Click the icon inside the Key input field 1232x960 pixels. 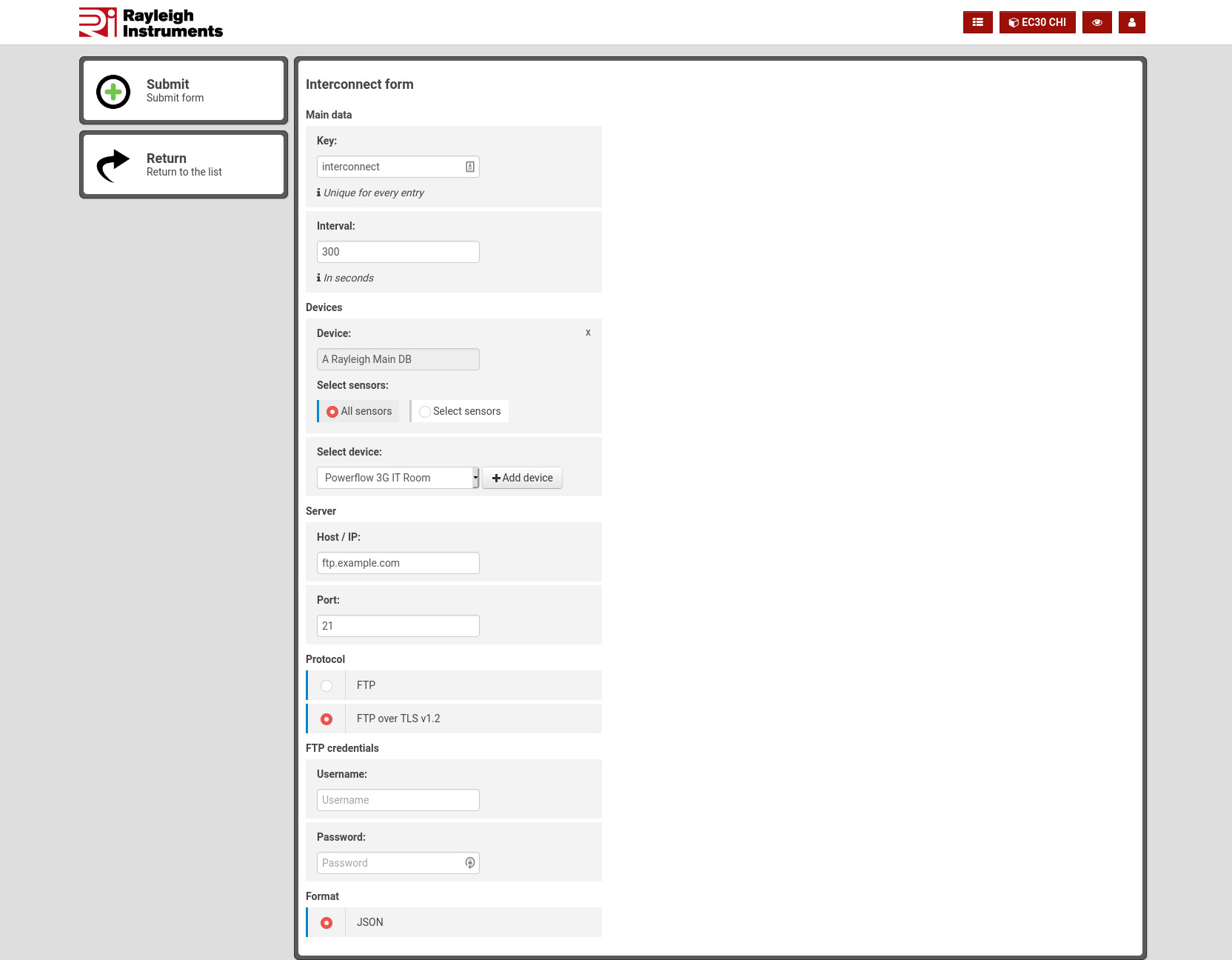pyautogui.click(x=469, y=166)
